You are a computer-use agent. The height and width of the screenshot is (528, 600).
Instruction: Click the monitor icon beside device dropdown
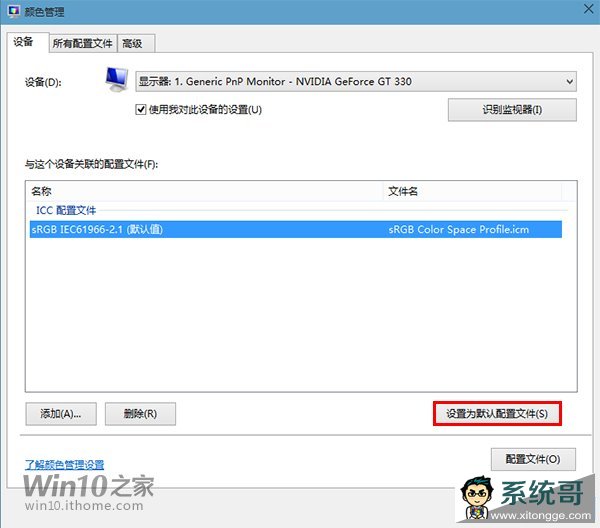coord(117,80)
